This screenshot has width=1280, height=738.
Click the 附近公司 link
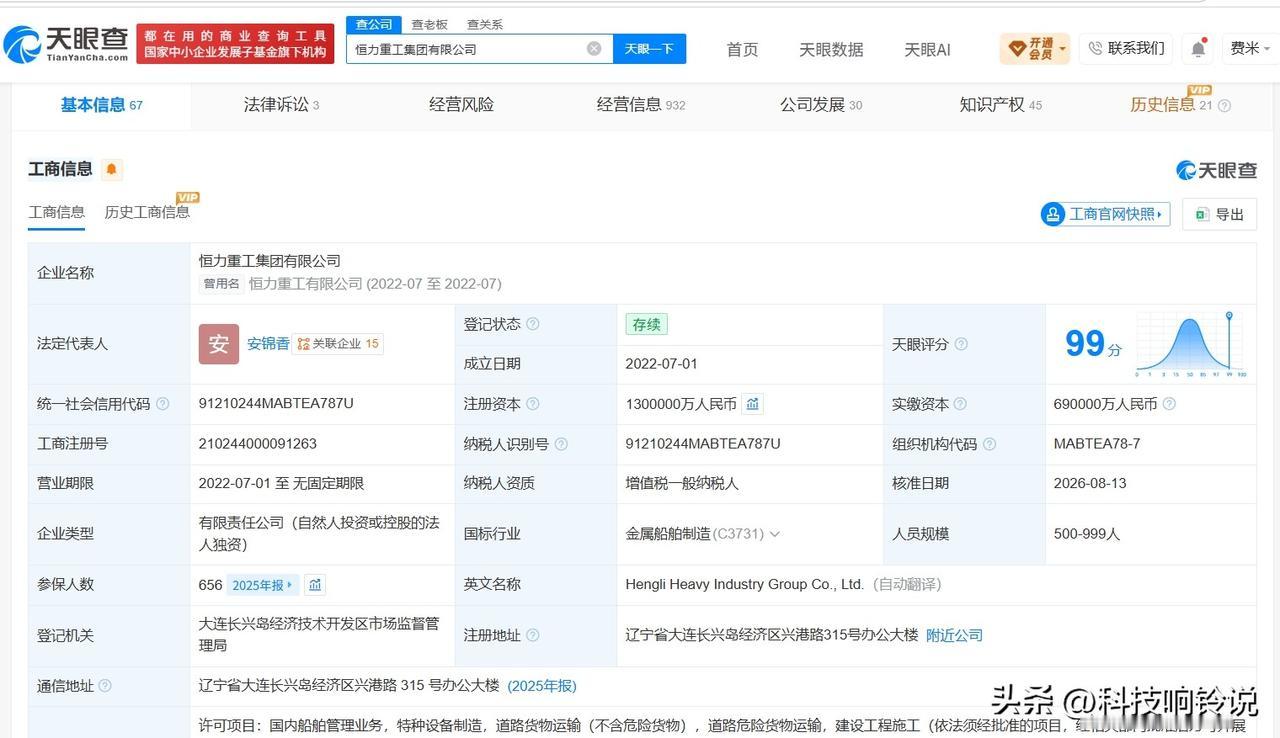click(954, 635)
